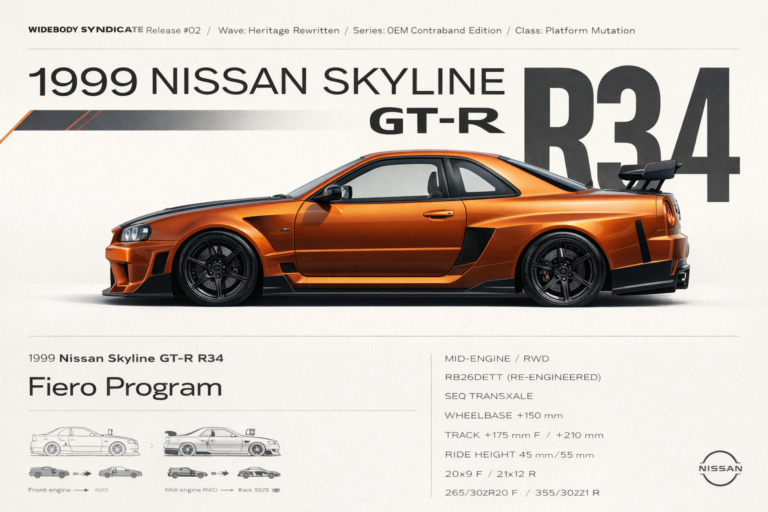Image resolution: width=768 pixels, height=512 pixels.
Task: Click the 'WIDEBODY SYNDICATE' header text
Action: tap(86, 29)
